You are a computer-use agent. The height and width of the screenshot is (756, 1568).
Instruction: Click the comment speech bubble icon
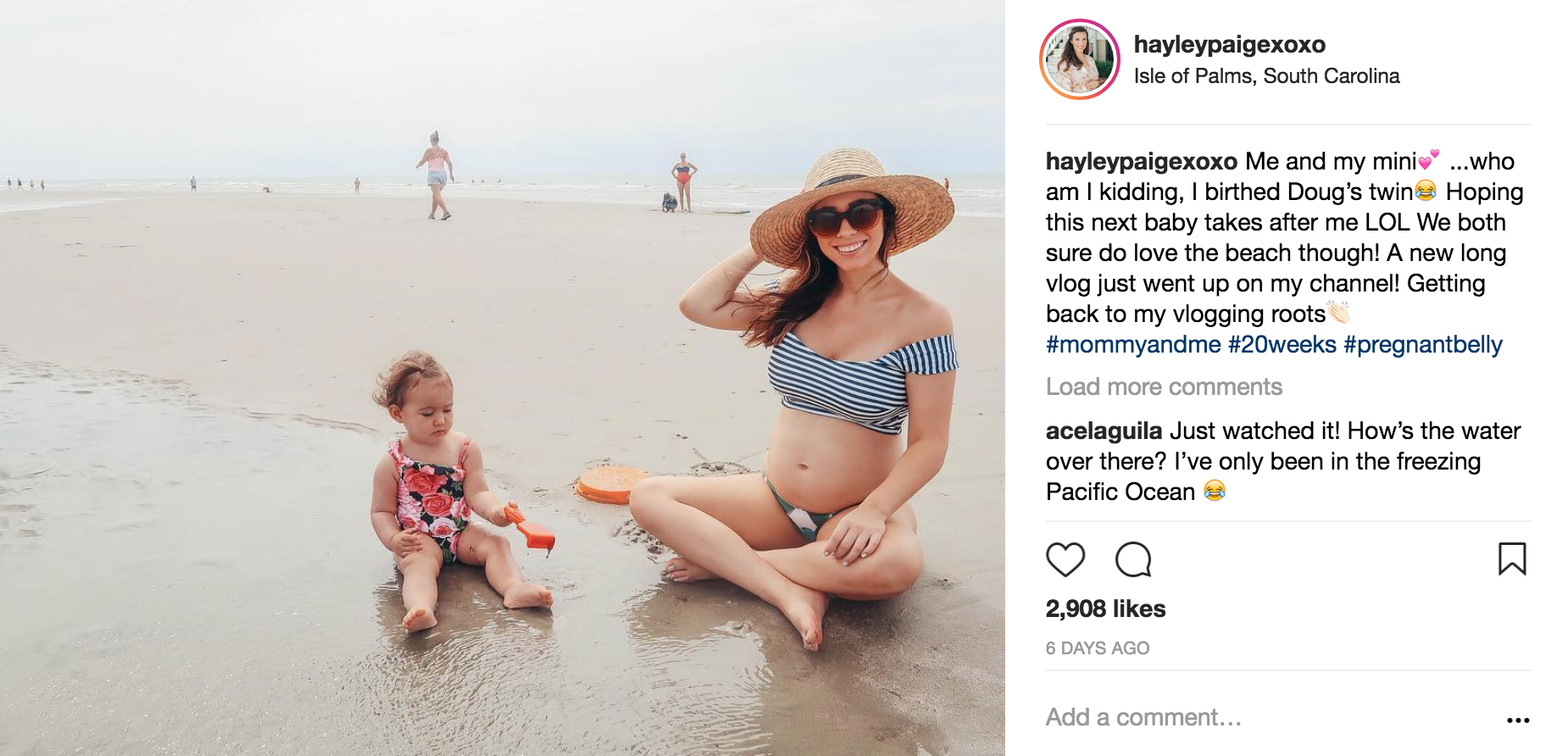tap(1133, 559)
